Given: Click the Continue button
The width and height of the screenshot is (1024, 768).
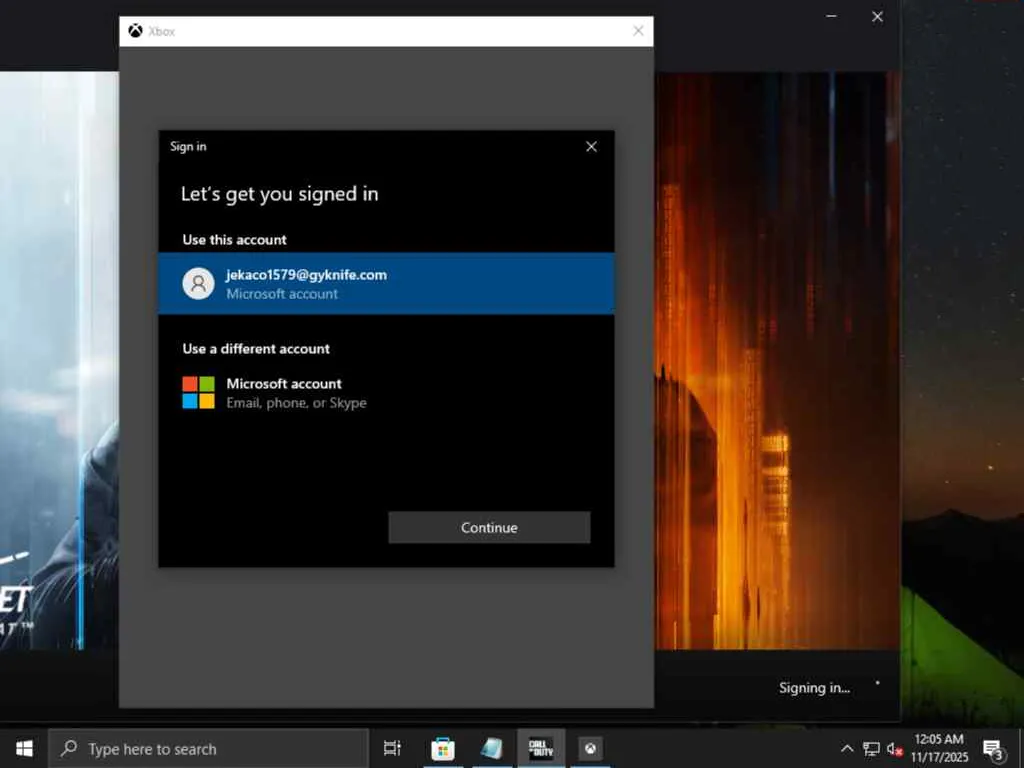Looking at the screenshot, I should [489, 527].
